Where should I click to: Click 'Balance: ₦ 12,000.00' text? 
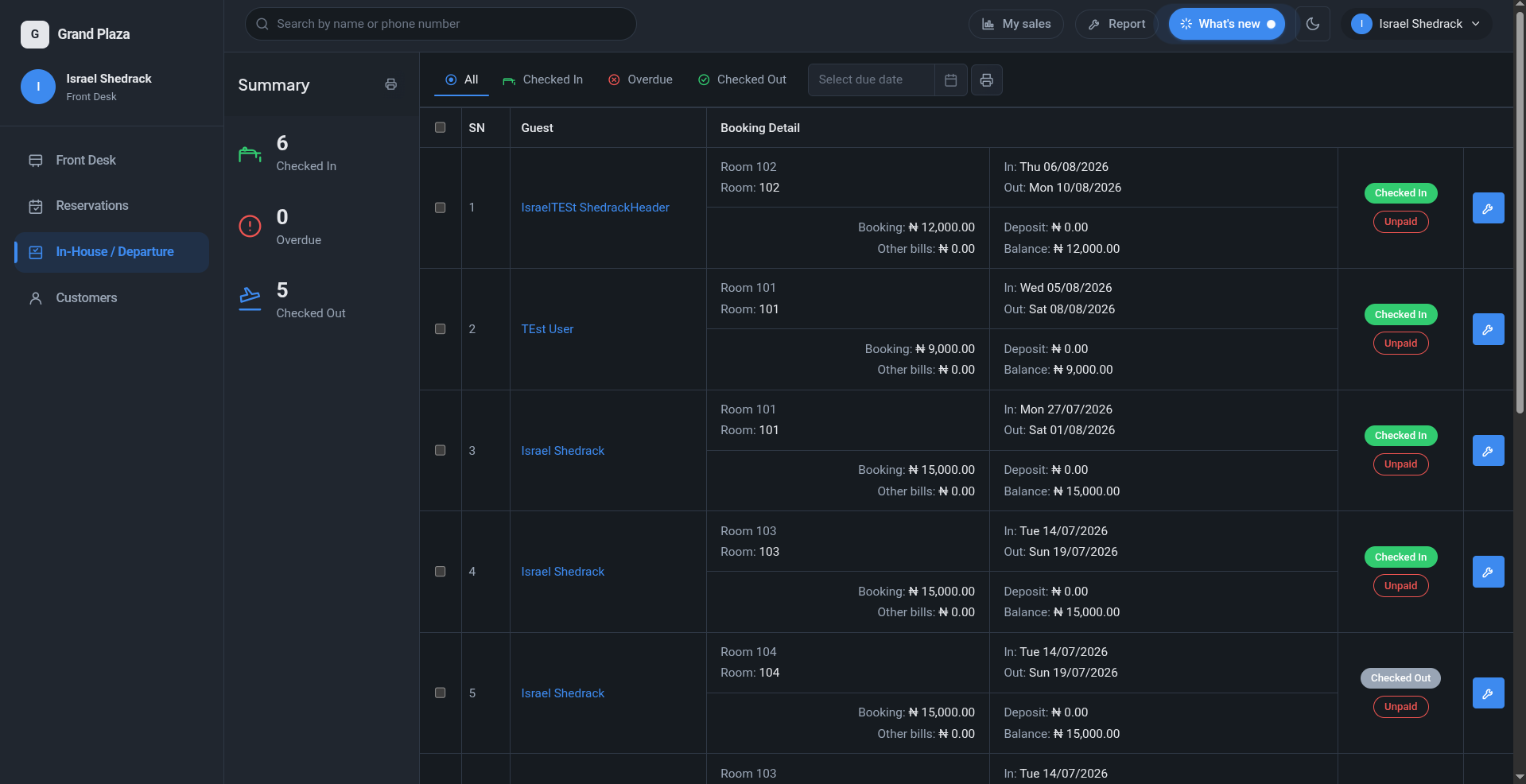click(1062, 249)
